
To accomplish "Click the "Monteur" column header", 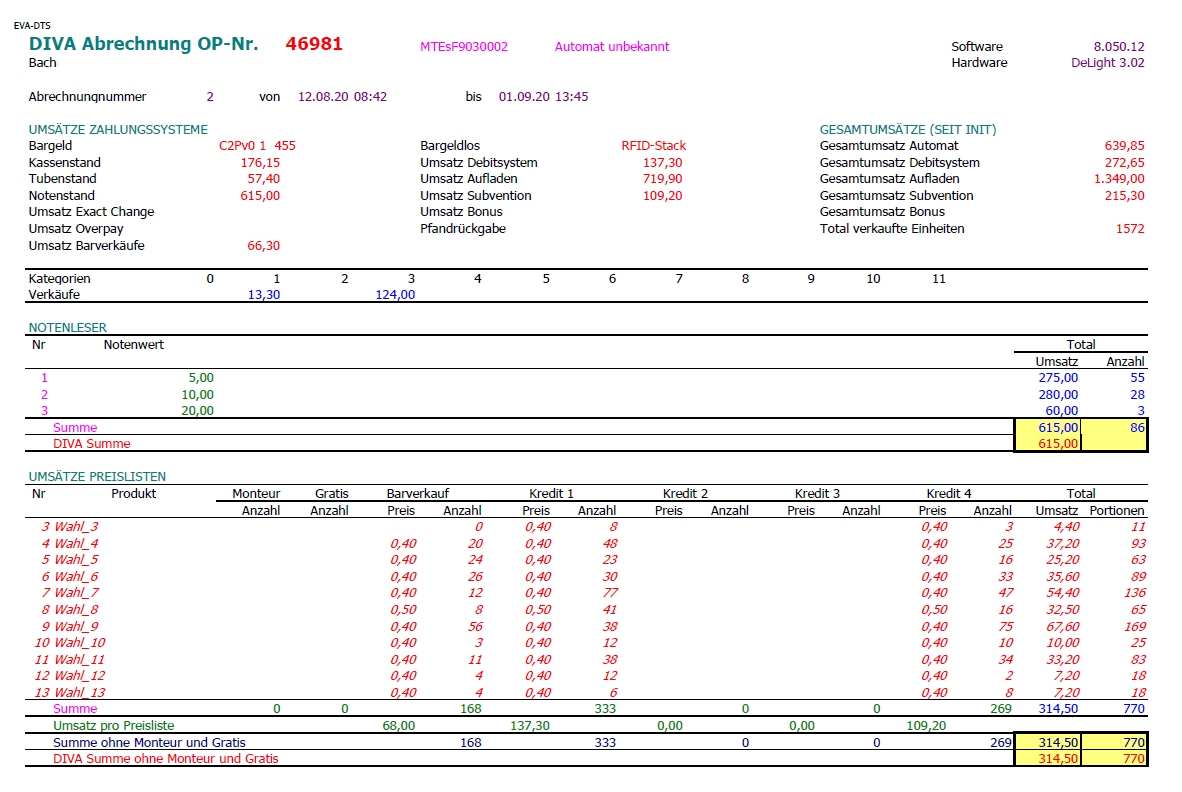I will [x=256, y=494].
